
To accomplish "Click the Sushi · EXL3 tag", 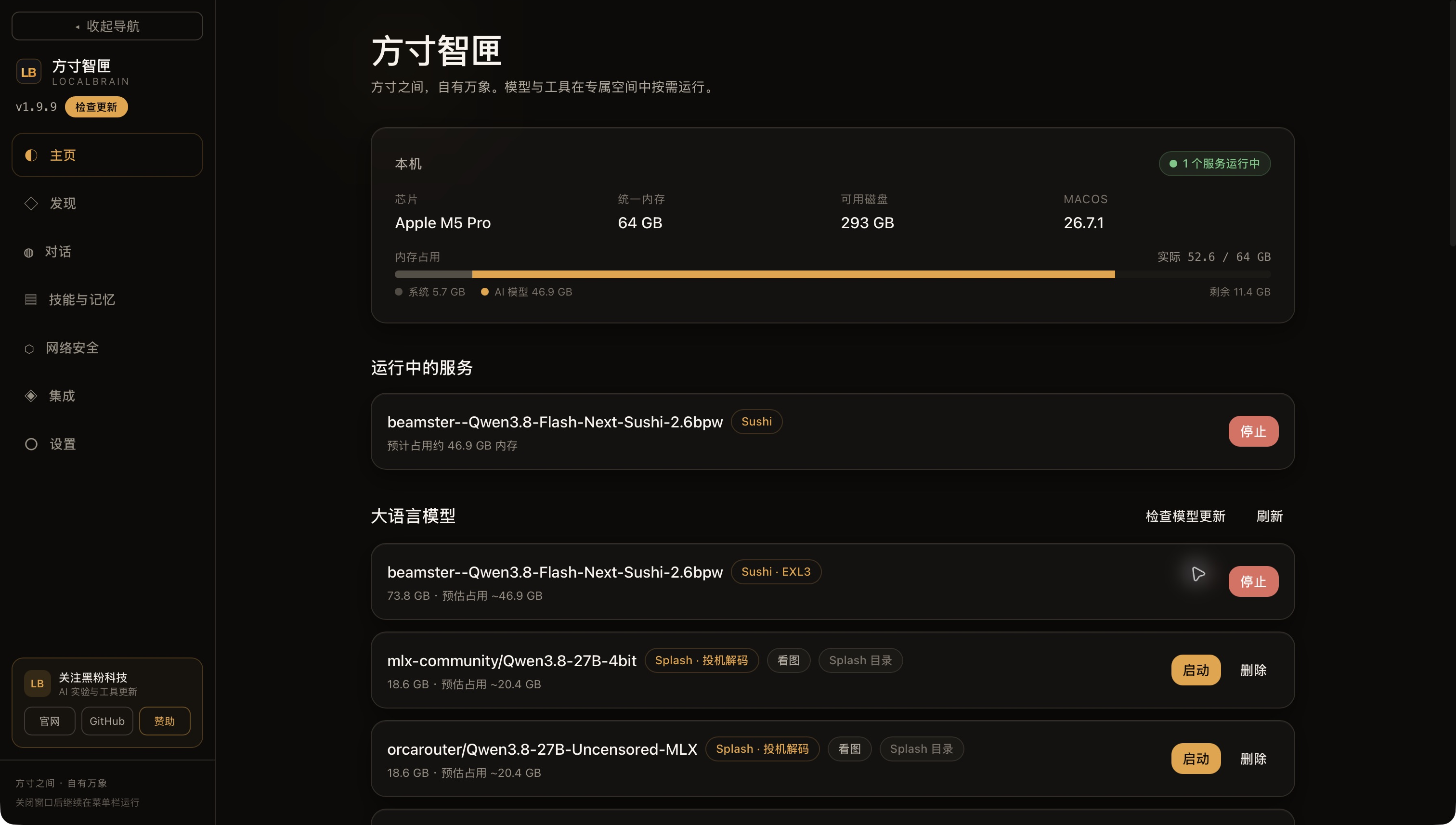I will (776, 572).
